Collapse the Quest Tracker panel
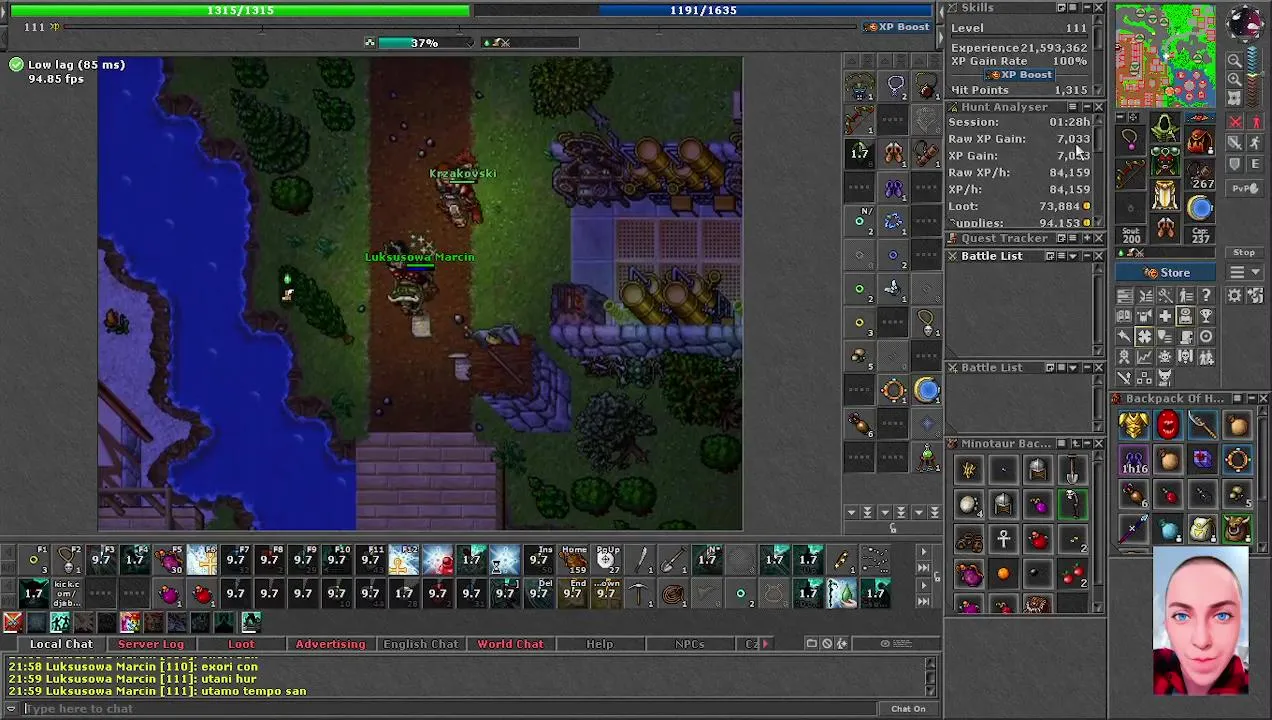 [x=1087, y=238]
